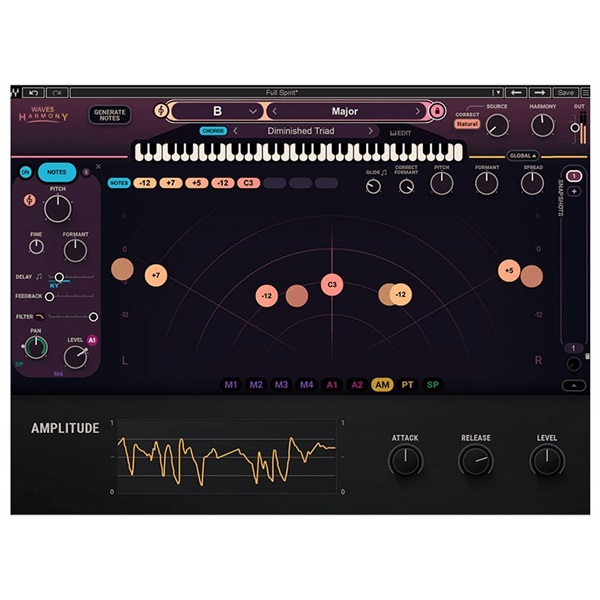Viewport: 600px width, 600px height.
Task: Load the previous preset with left arrow
Action: tap(516, 93)
